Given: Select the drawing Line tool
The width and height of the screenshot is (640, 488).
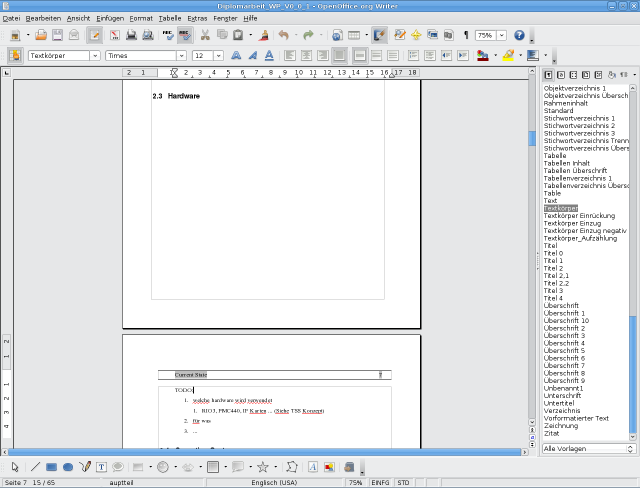Looking at the screenshot, I should point(35,467).
